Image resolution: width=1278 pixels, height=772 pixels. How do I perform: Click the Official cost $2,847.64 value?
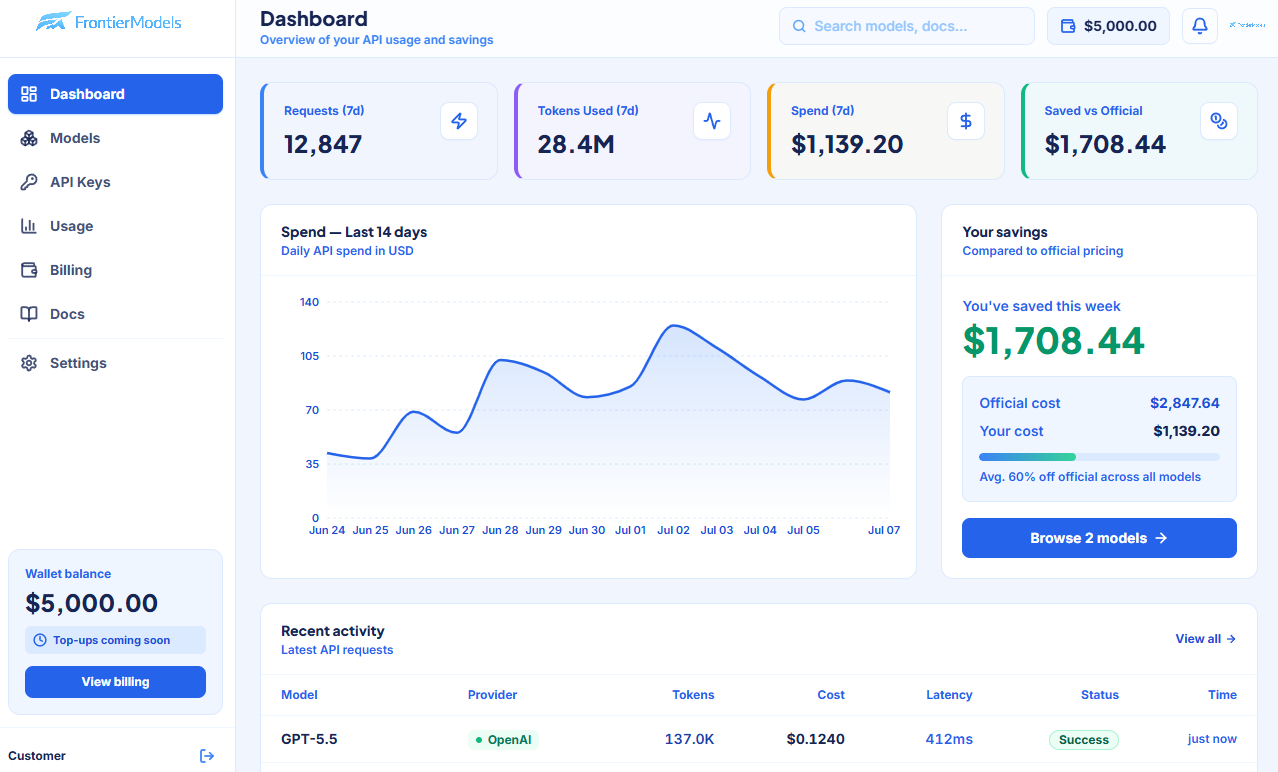click(x=1185, y=403)
